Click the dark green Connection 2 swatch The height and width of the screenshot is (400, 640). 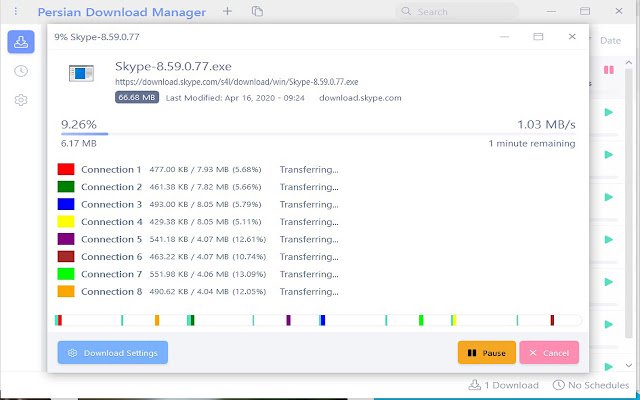[66, 187]
